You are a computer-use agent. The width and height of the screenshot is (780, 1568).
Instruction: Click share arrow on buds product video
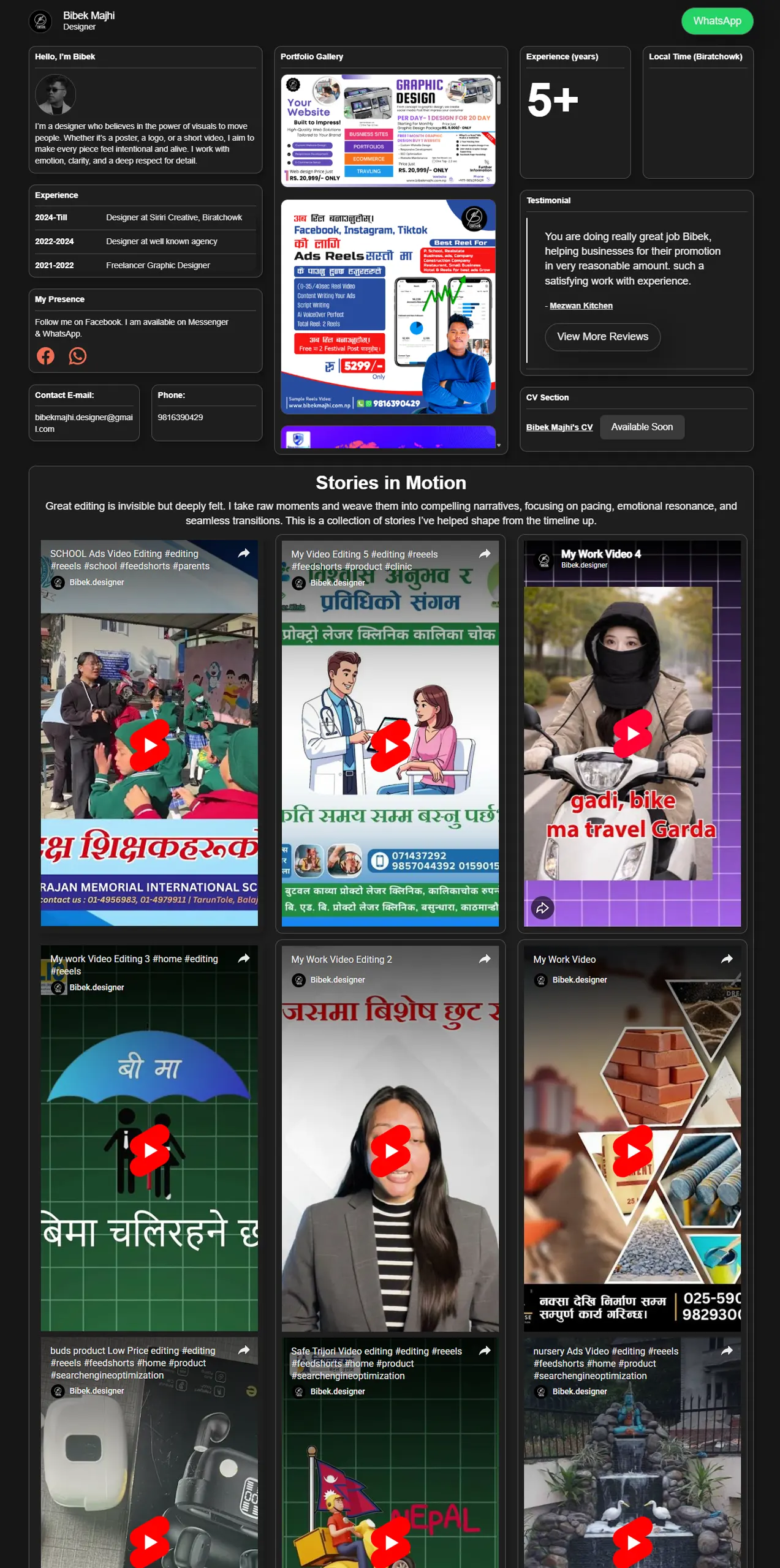(244, 1350)
